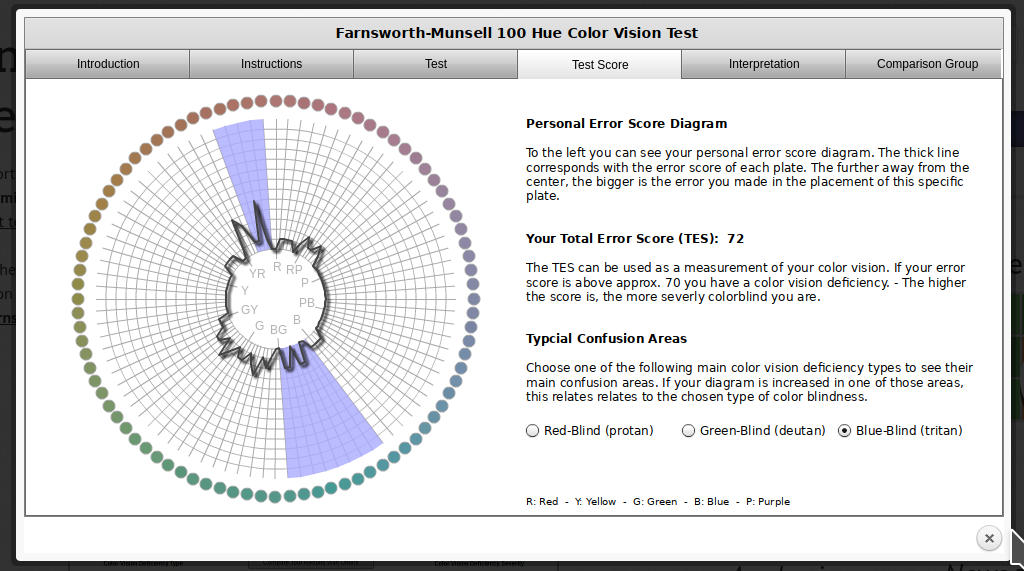1024x571 pixels.
Task: Click the RP label in diagram center
Action: [295, 269]
